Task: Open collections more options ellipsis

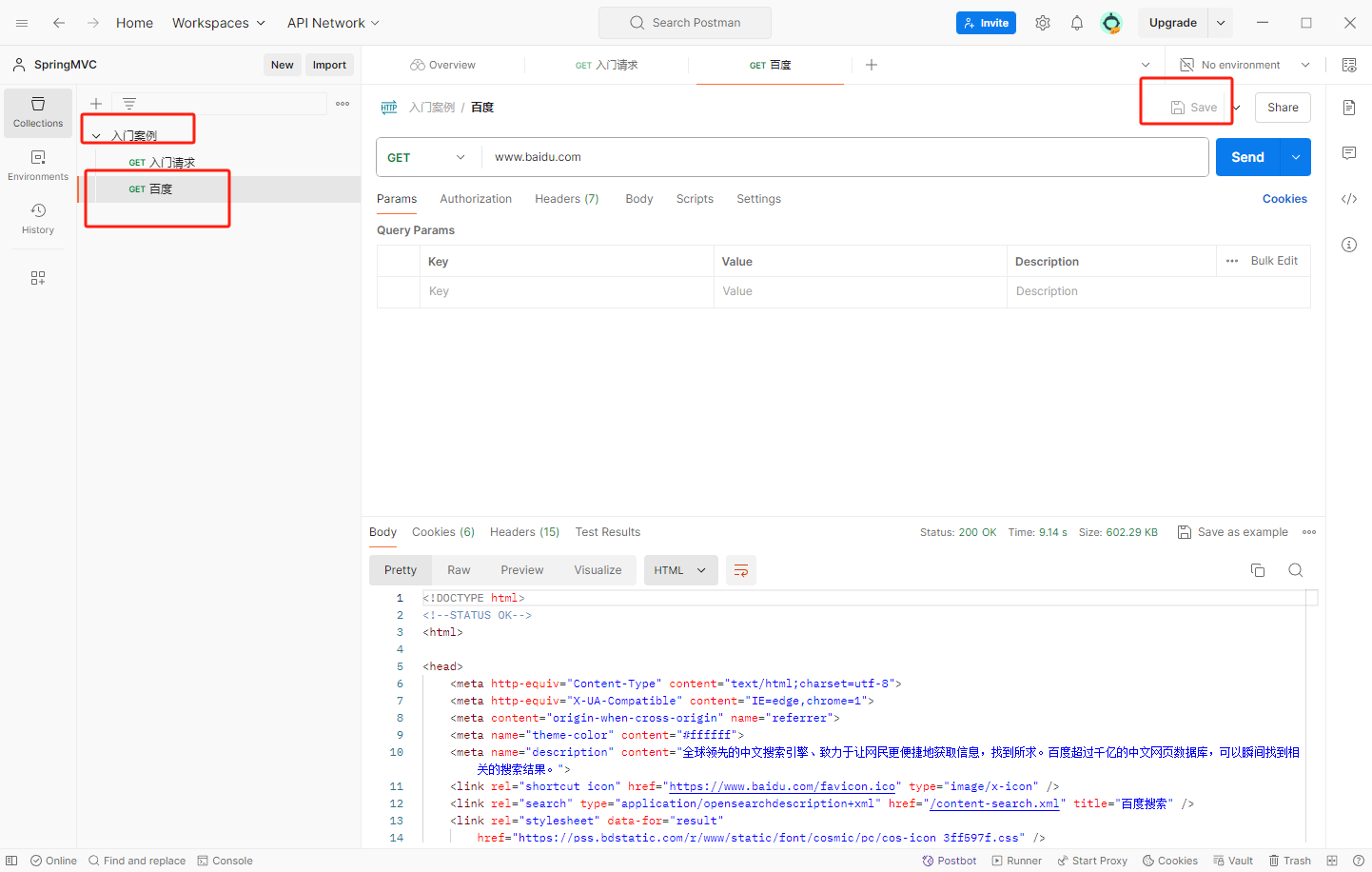Action: (x=343, y=104)
